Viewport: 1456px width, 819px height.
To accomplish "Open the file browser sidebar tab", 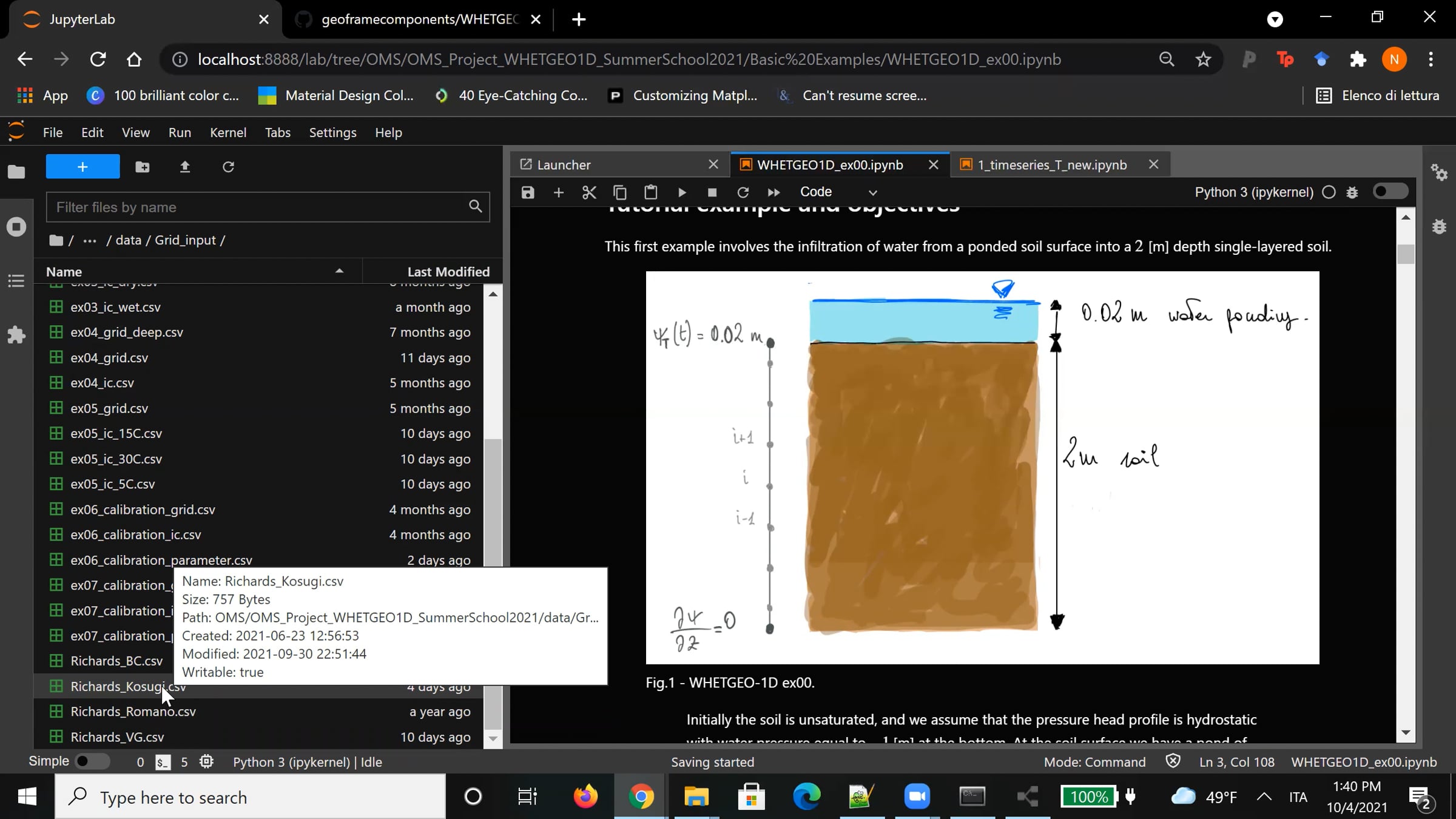I will coord(16,172).
